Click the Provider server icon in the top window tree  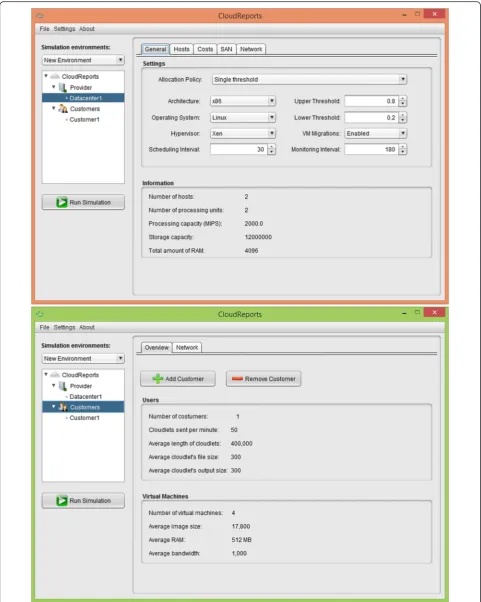click(x=63, y=87)
